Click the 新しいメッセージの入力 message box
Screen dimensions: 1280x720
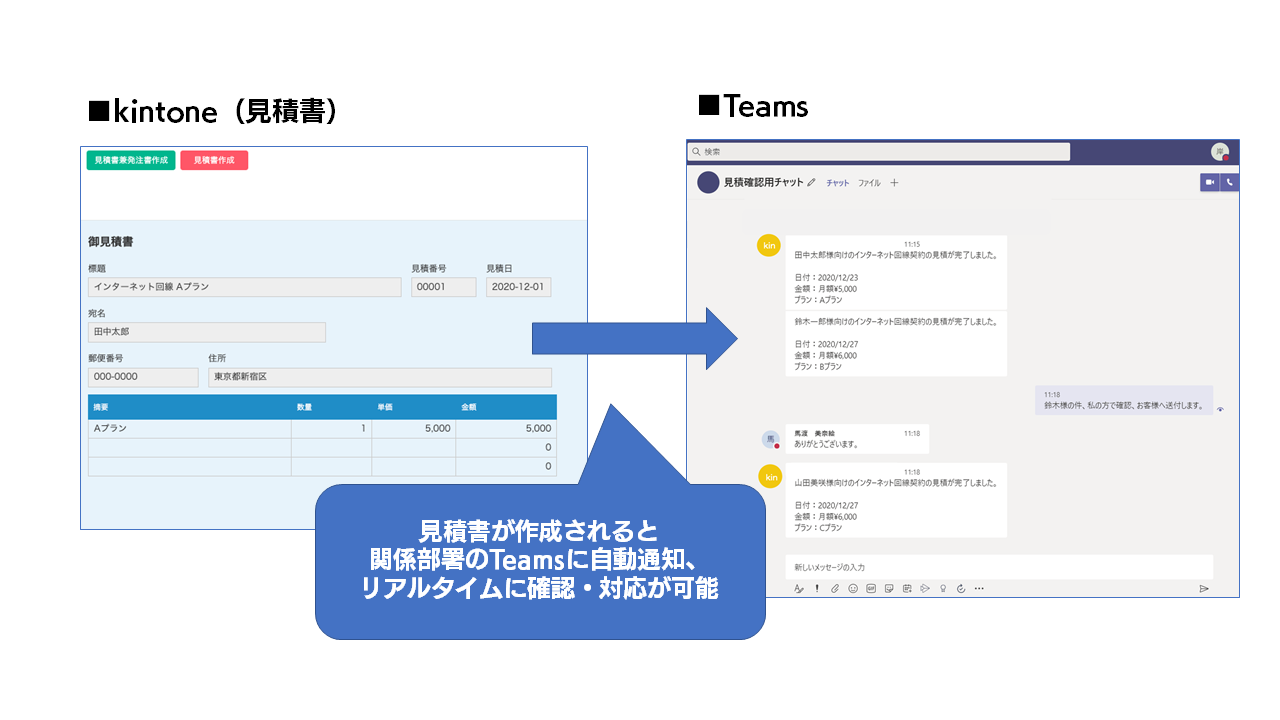tap(999, 567)
